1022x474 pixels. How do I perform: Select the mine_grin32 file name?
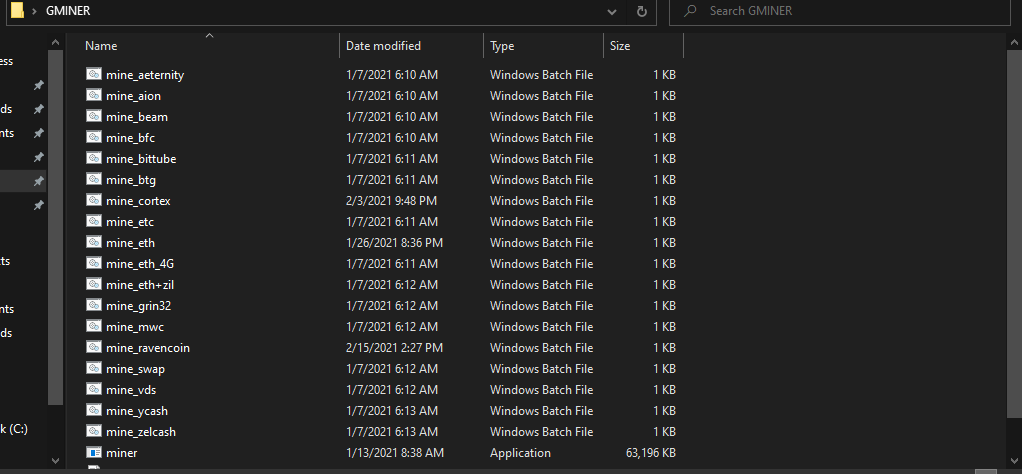click(x=138, y=306)
